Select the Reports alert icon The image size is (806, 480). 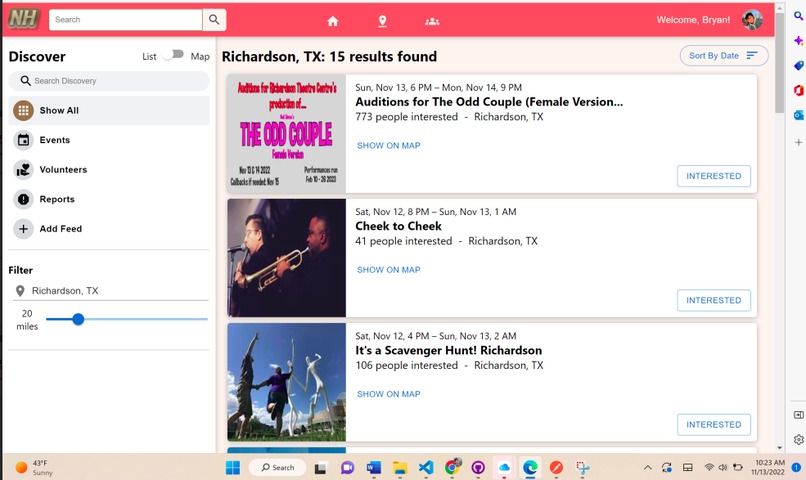[24, 199]
